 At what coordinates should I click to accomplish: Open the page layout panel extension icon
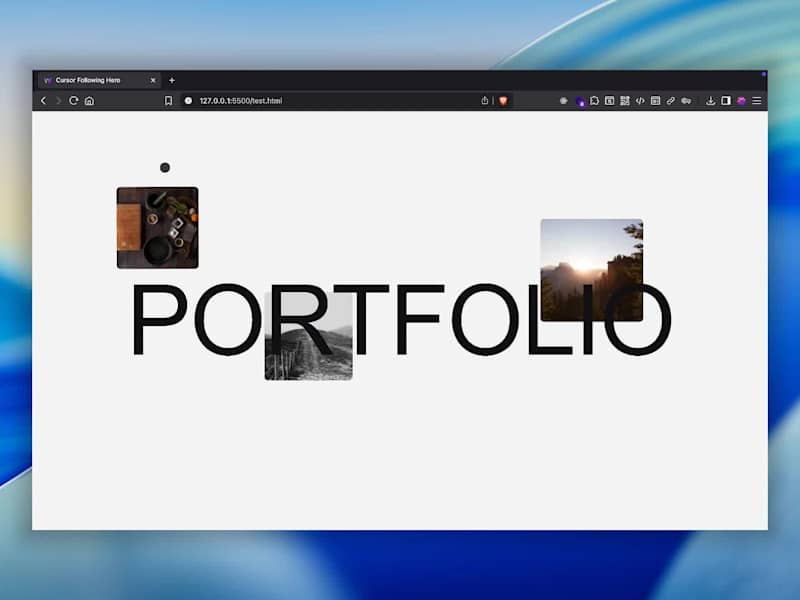click(x=656, y=101)
